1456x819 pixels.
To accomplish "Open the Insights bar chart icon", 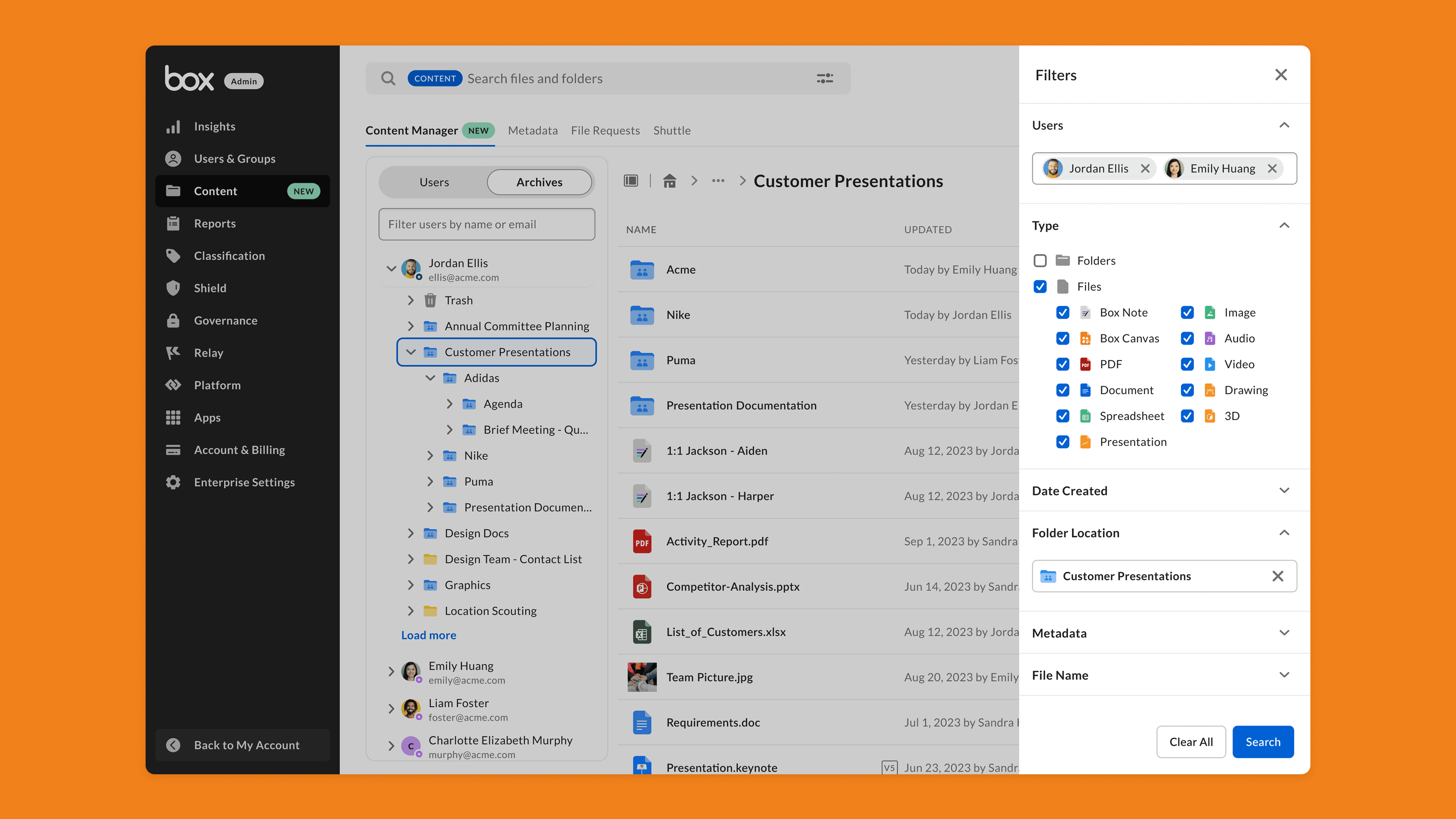I will [x=173, y=127].
